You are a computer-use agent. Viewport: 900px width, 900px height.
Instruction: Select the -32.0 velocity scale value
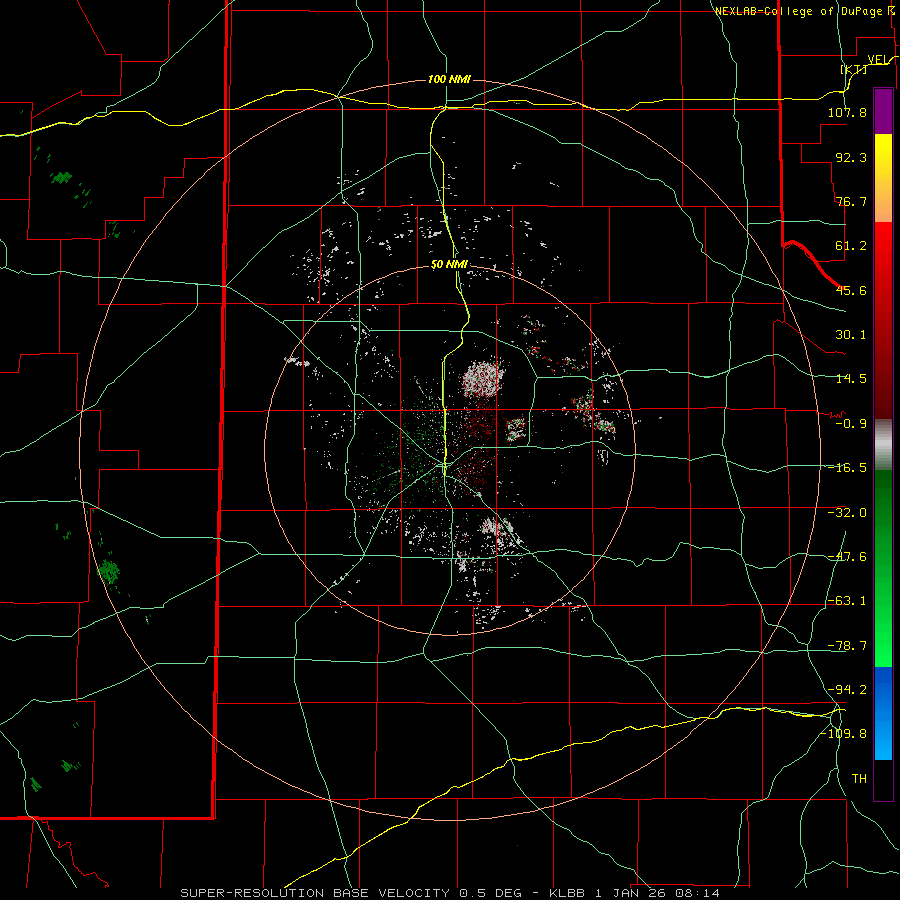pyautogui.click(x=847, y=512)
